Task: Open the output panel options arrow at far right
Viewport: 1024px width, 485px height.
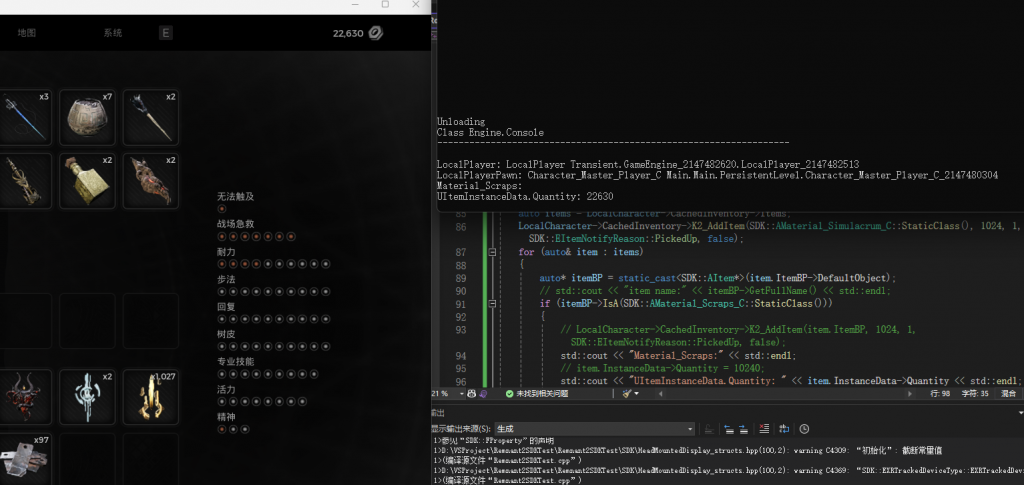Action: (1020, 413)
